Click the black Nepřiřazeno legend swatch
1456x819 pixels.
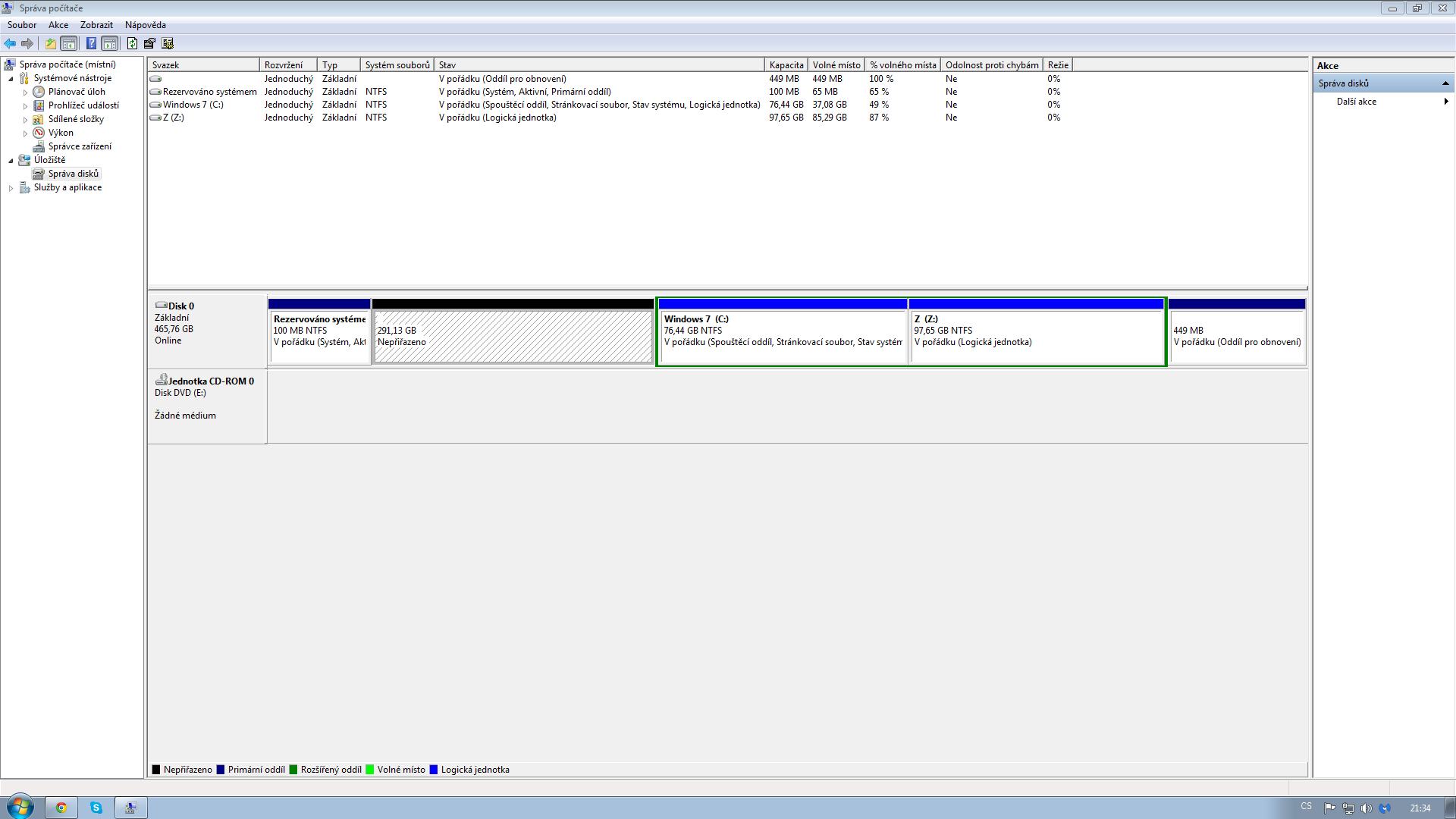[x=156, y=770]
